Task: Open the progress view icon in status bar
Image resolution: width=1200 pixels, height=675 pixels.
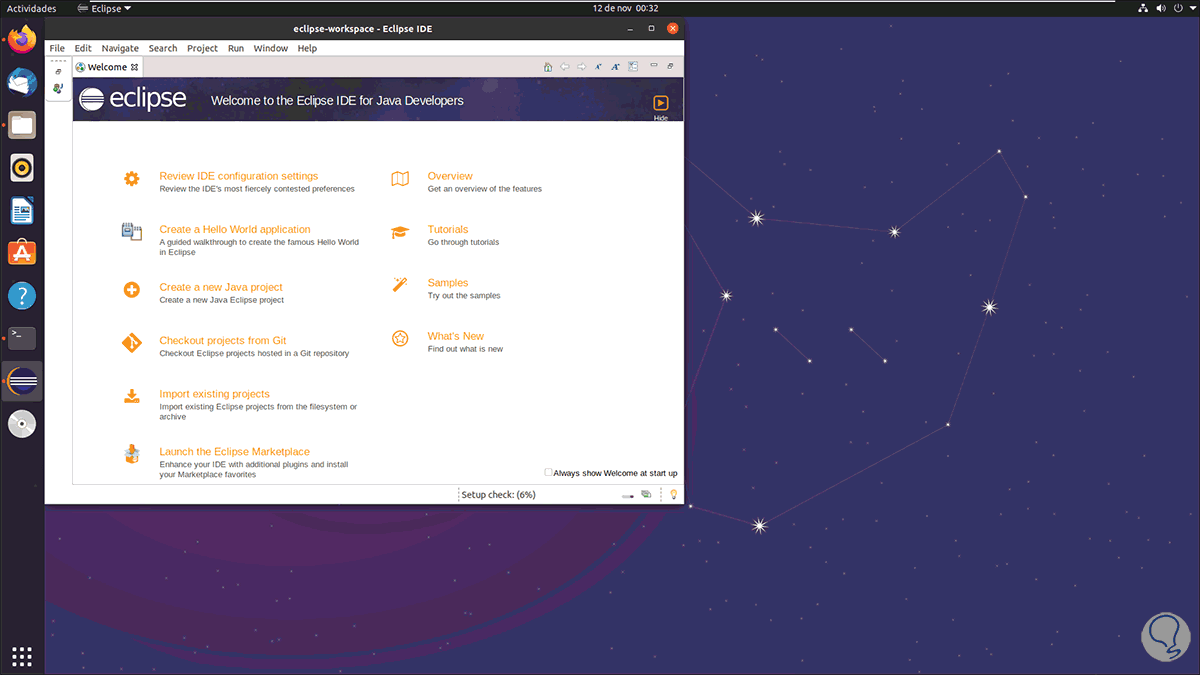Action: pyautogui.click(x=646, y=494)
